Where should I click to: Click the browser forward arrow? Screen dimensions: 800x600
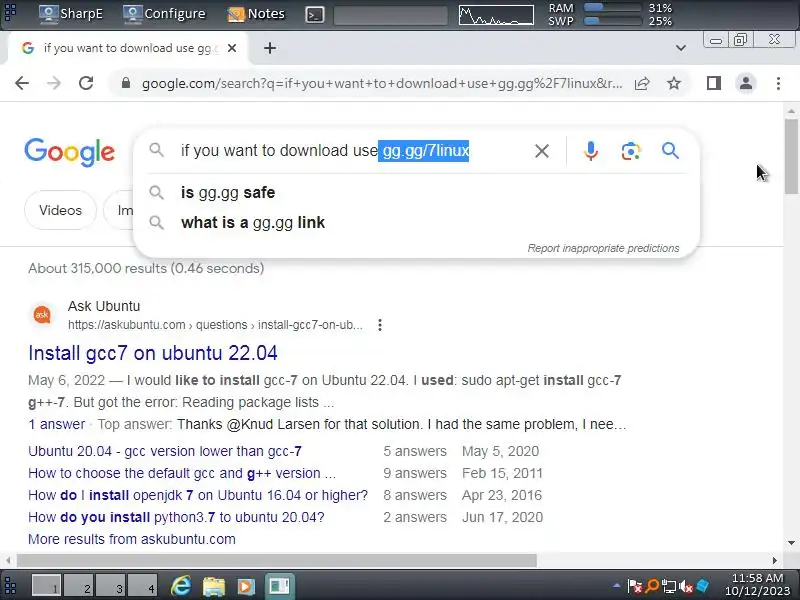point(54,83)
